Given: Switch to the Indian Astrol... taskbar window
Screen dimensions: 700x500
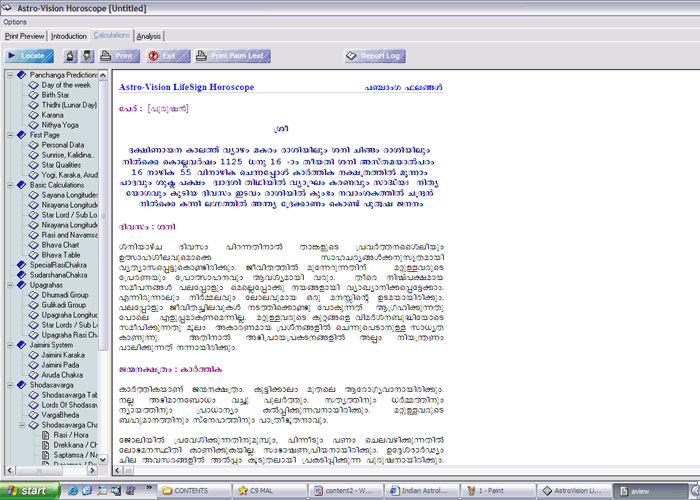Looking at the screenshot, I should (x=421, y=491).
